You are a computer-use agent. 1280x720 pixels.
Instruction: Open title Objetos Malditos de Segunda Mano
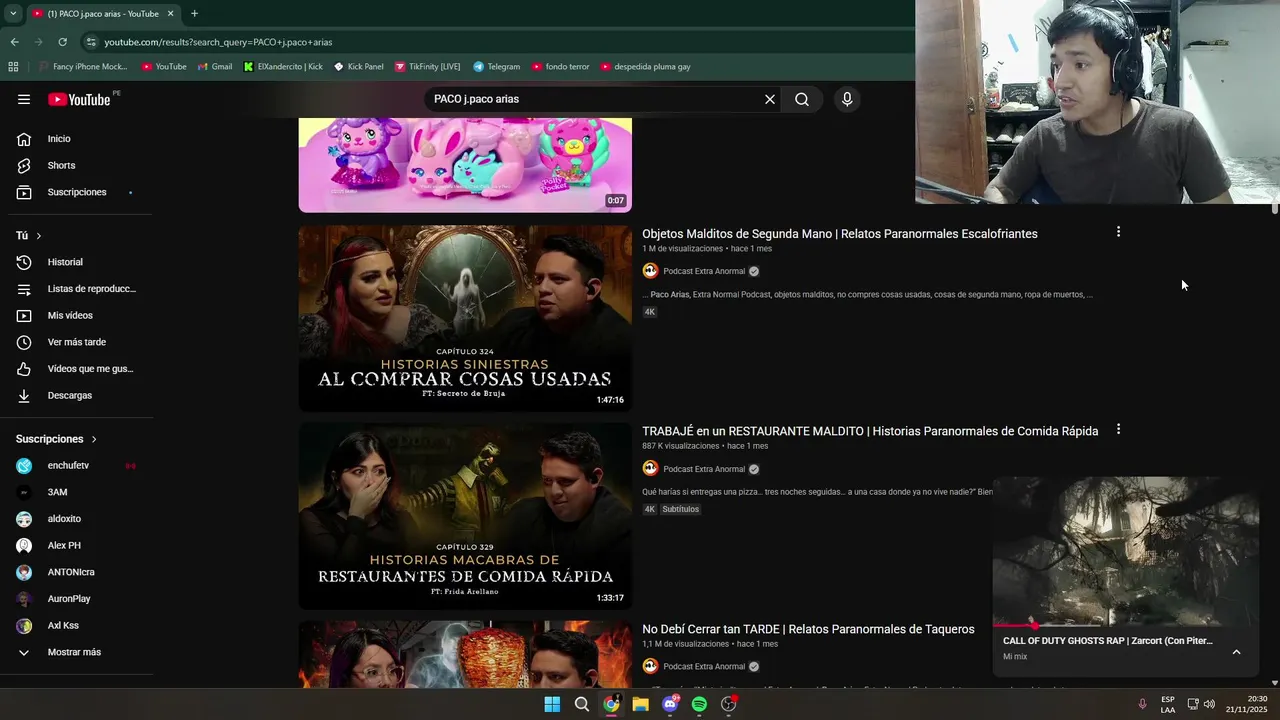tap(840, 234)
